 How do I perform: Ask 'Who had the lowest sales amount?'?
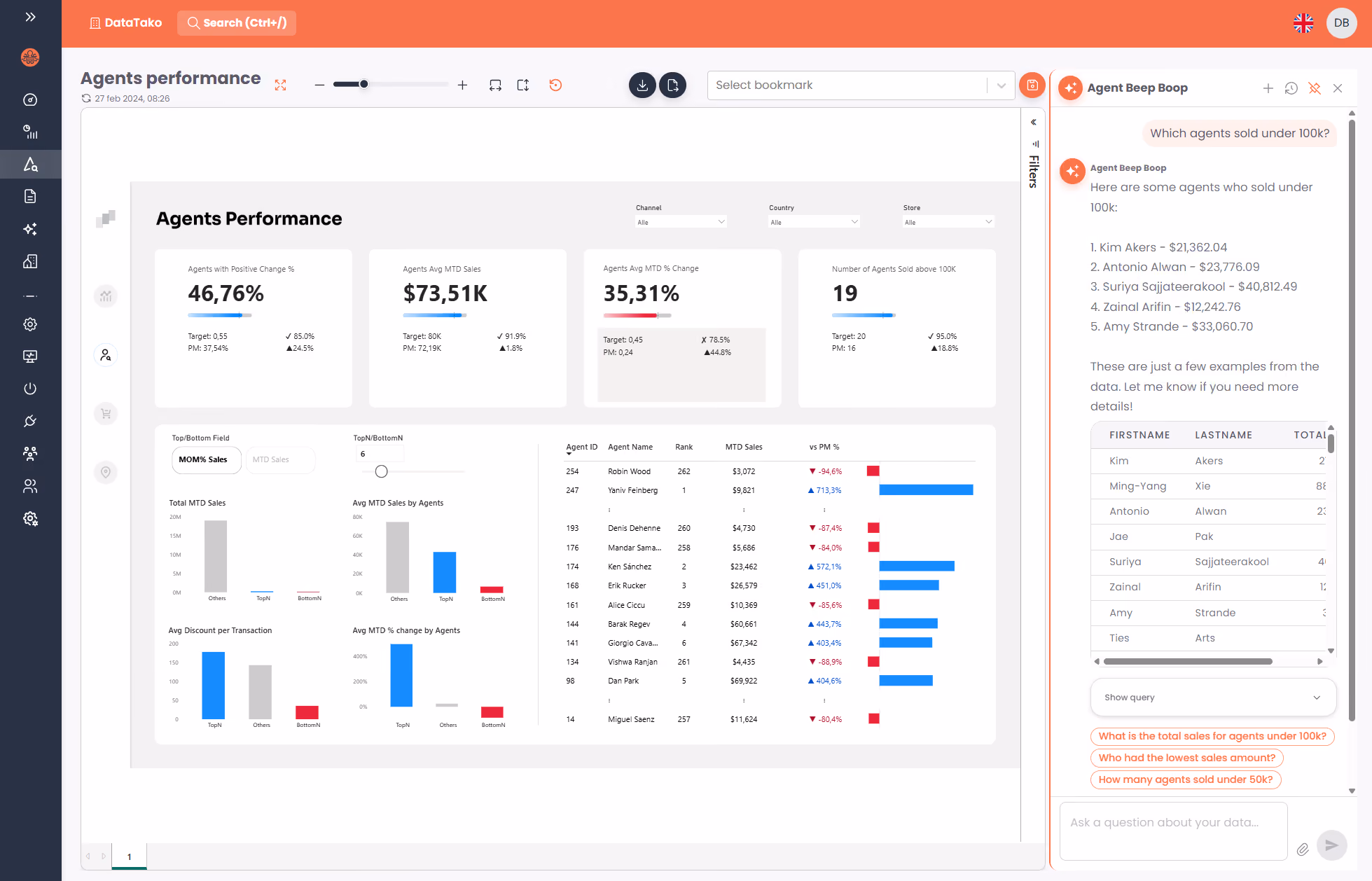point(1187,758)
